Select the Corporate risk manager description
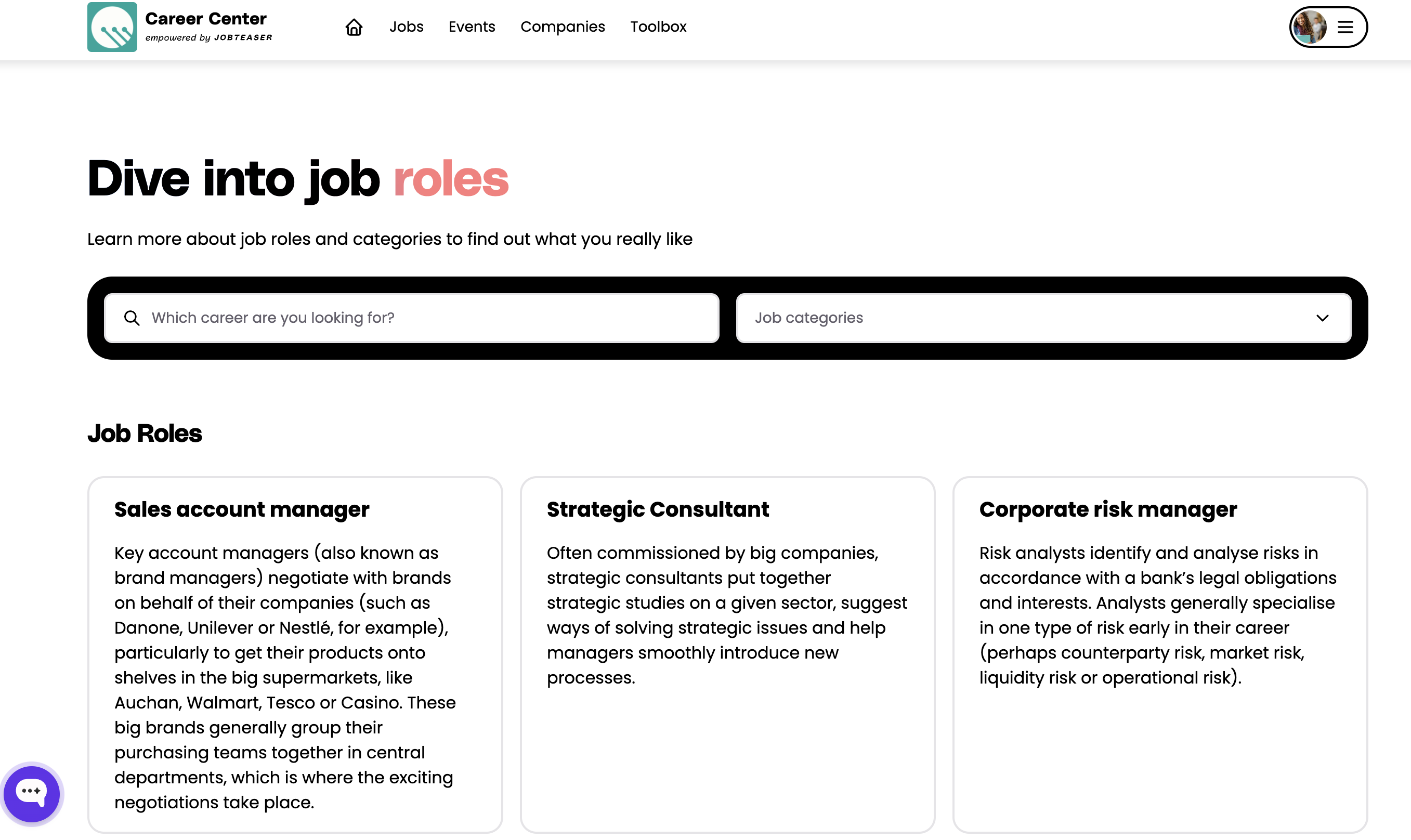The height and width of the screenshot is (840, 1411). [1157, 615]
